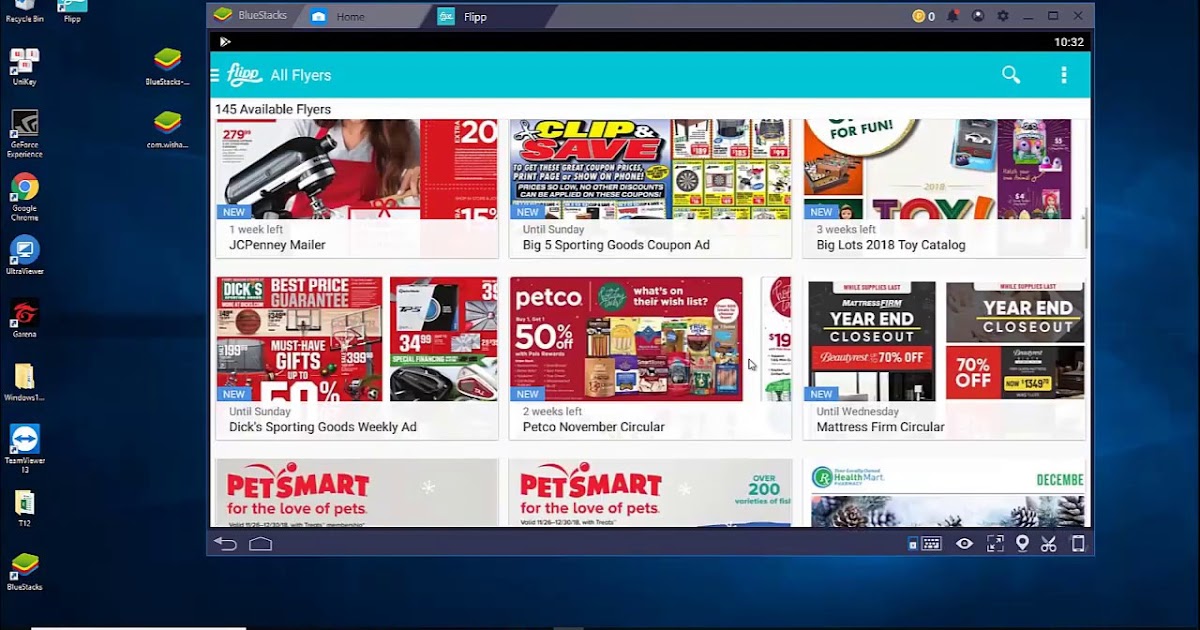Open Dick's Sporting Goods Weekly Ad flyer

[356, 358]
